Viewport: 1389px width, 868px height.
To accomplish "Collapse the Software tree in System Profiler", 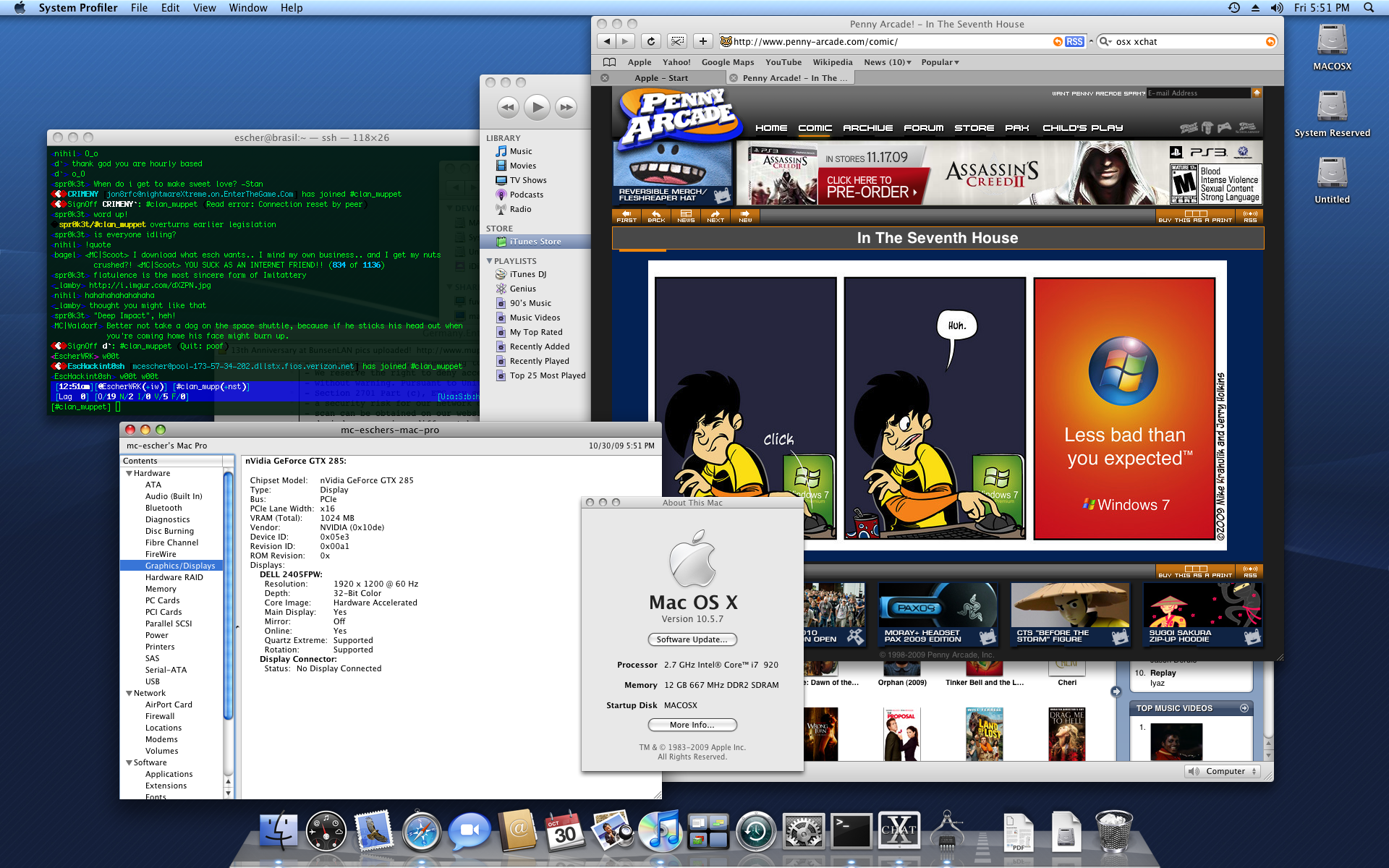I will [129, 762].
